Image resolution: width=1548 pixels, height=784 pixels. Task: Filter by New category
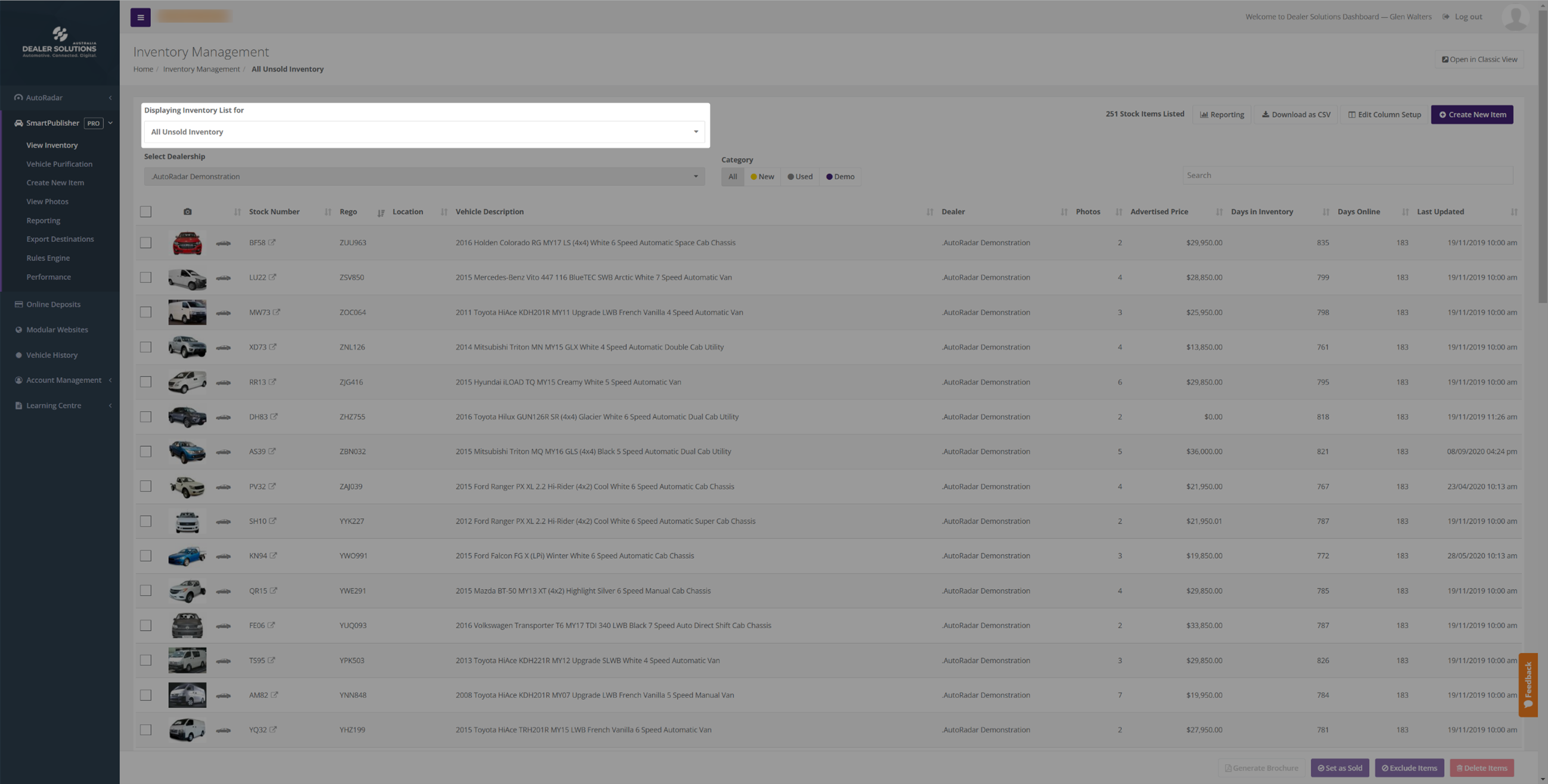pyautogui.click(x=762, y=176)
